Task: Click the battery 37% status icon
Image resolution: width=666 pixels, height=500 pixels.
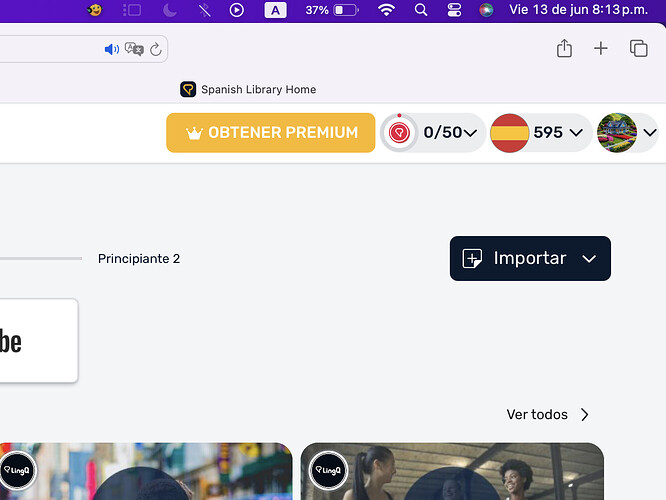Action: coord(331,10)
